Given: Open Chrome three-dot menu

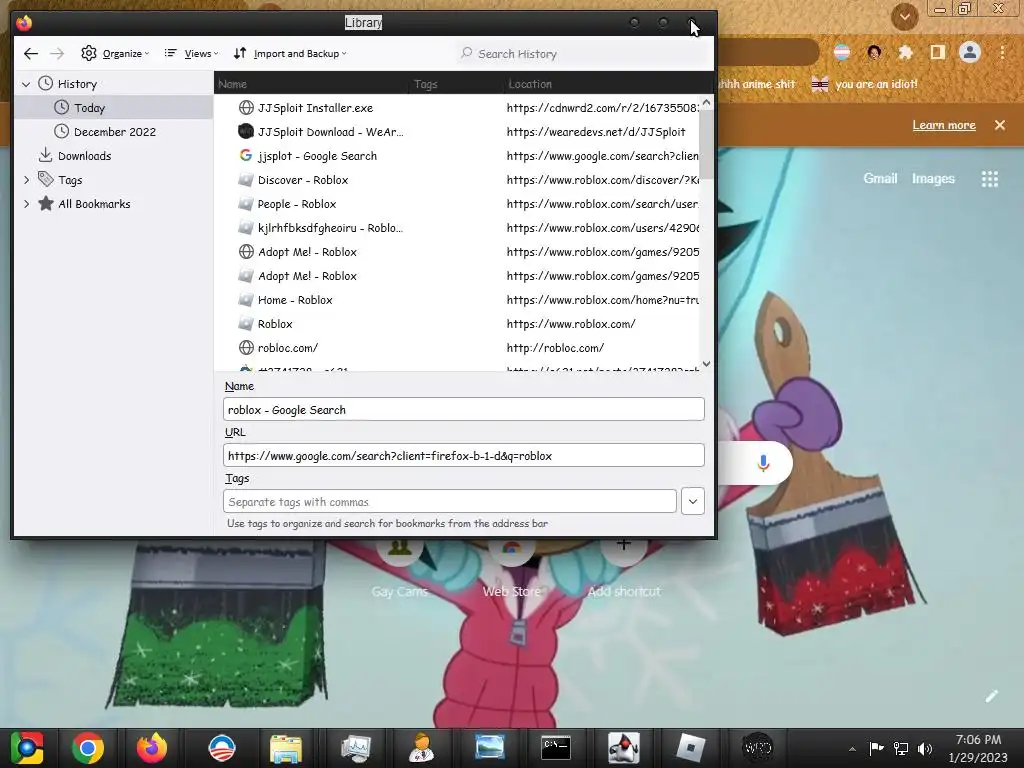Looking at the screenshot, I should (1002, 52).
